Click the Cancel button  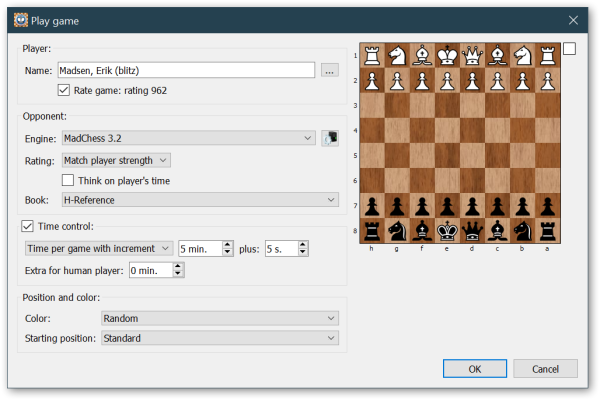click(x=545, y=369)
